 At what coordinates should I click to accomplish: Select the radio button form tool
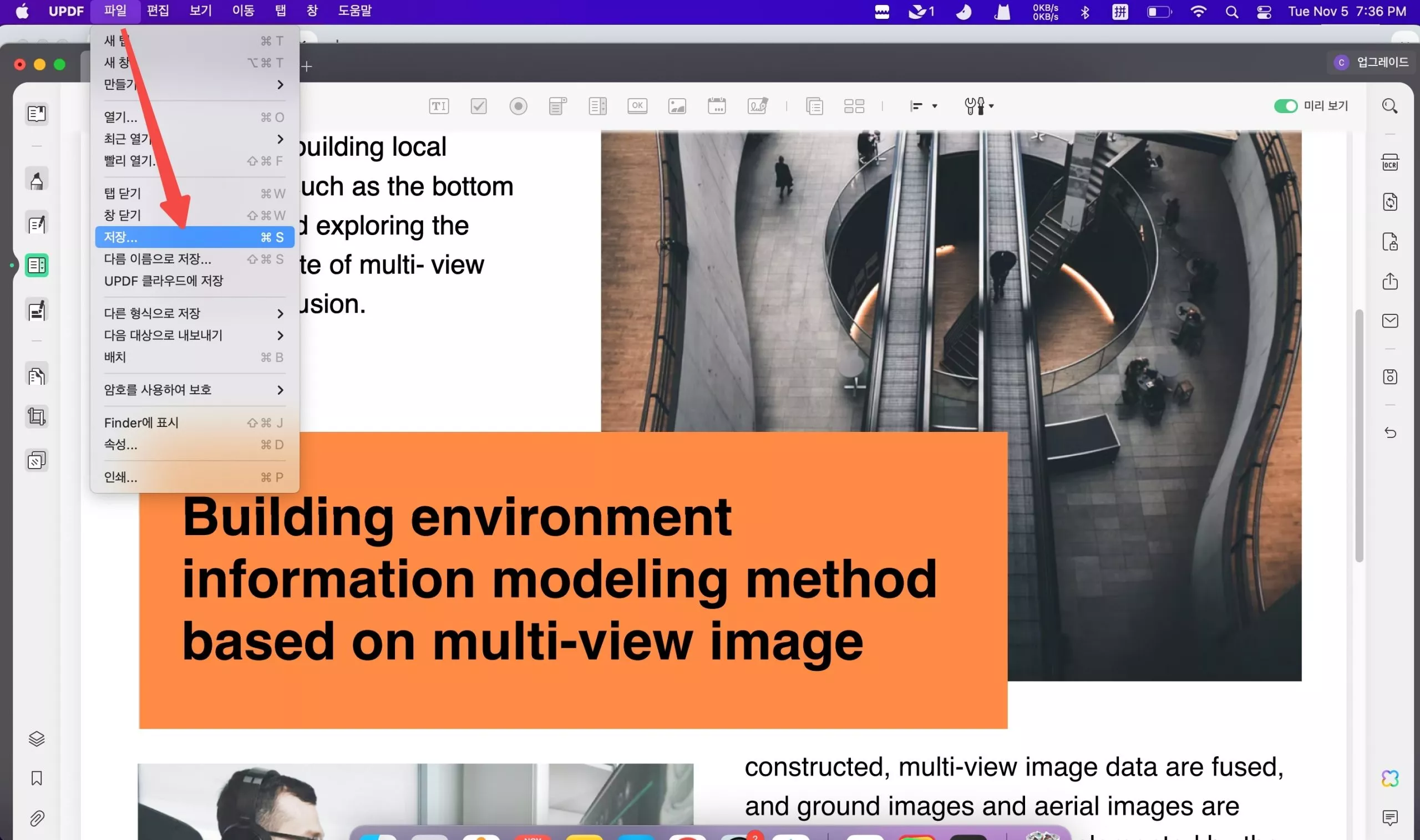point(518,106)
